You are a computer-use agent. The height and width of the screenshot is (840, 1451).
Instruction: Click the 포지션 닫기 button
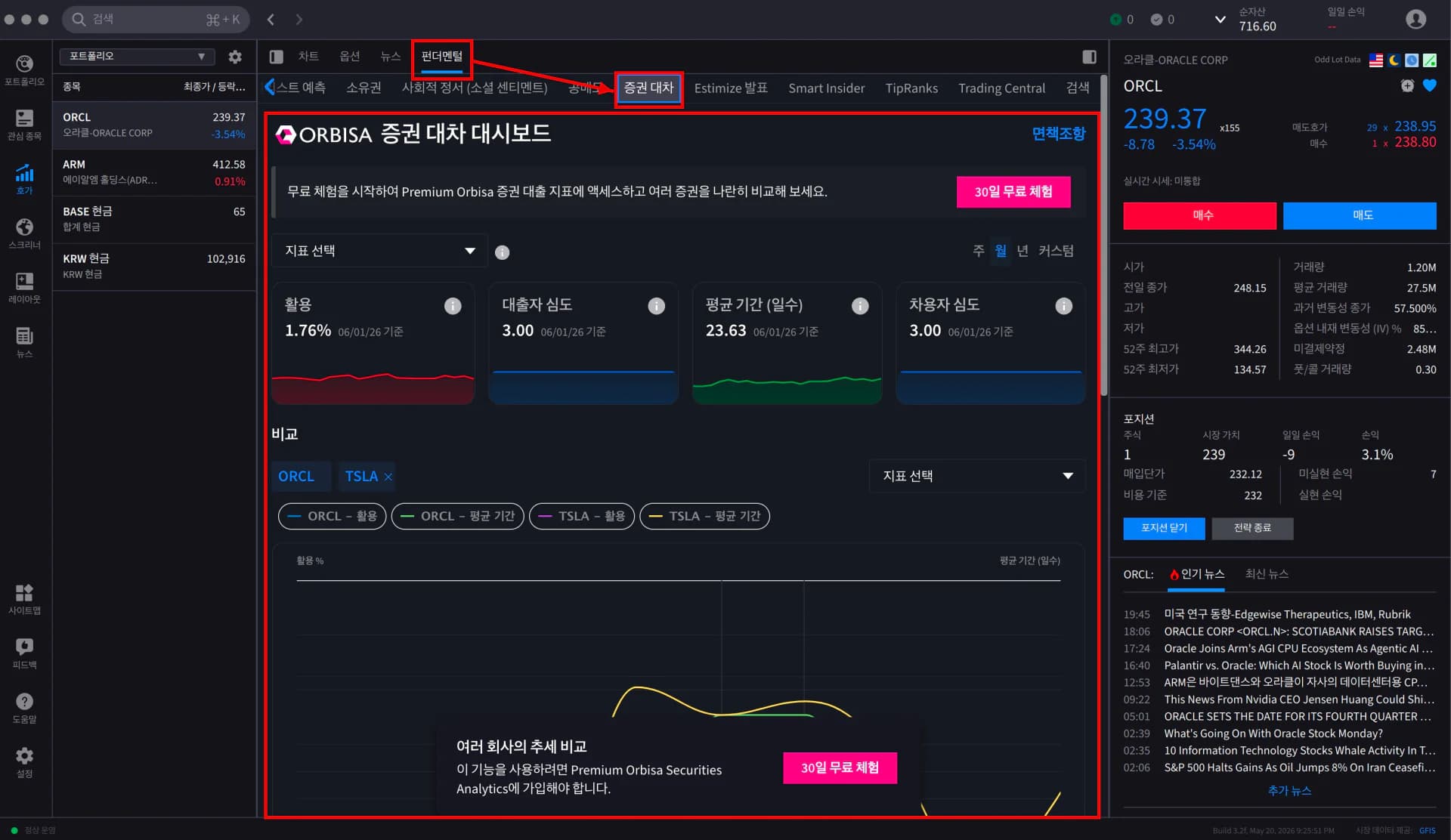1164,528
